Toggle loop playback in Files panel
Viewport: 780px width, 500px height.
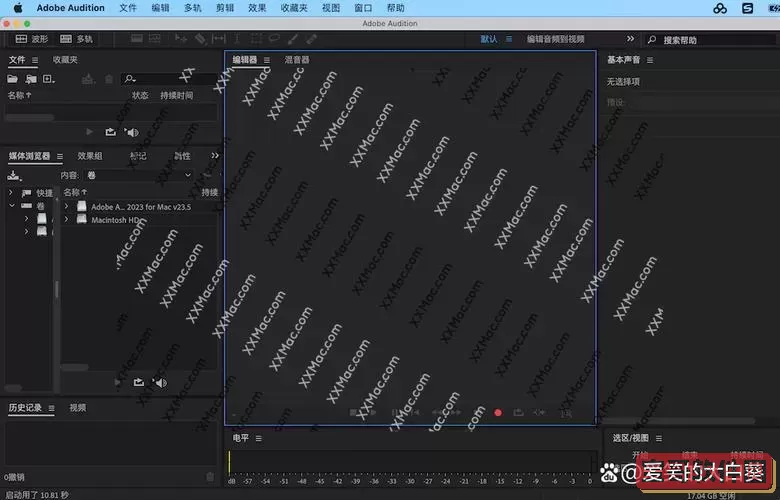[110, 132]
